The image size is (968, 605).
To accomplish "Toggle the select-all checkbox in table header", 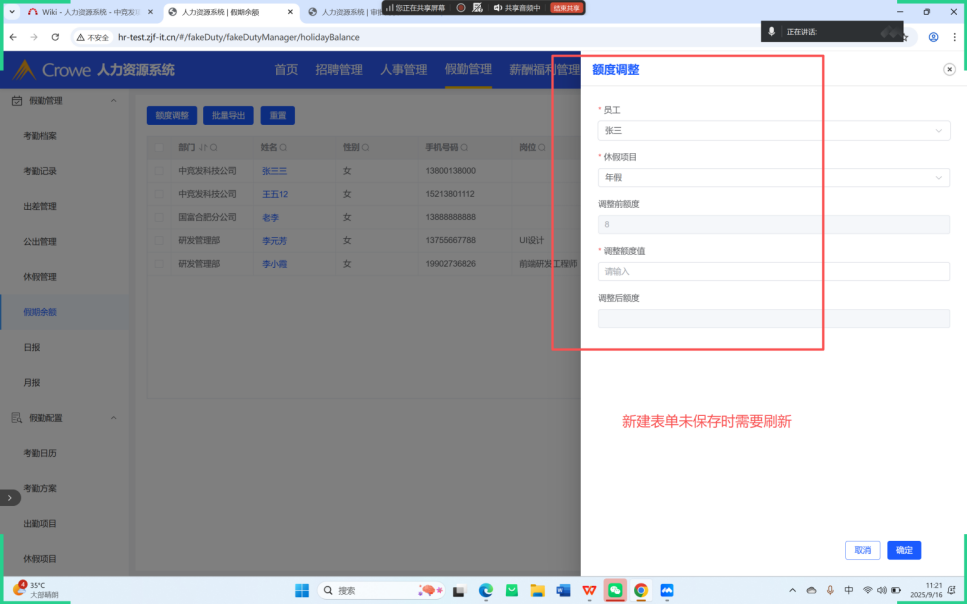I will pos(159,148).
